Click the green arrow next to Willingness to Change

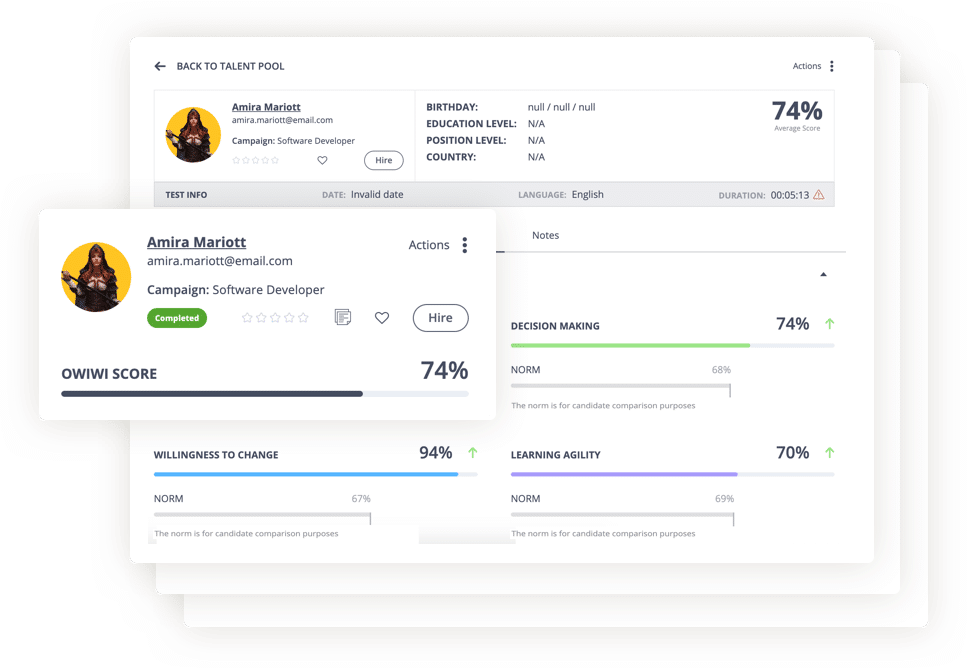[472, 453]
